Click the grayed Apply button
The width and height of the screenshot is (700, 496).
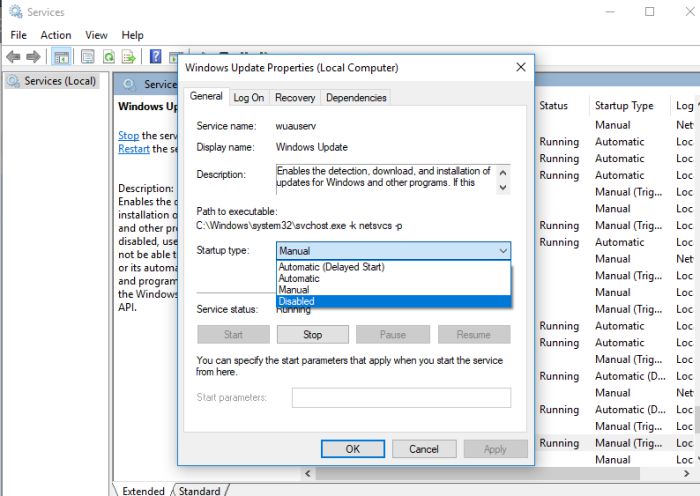click(496, 449)
